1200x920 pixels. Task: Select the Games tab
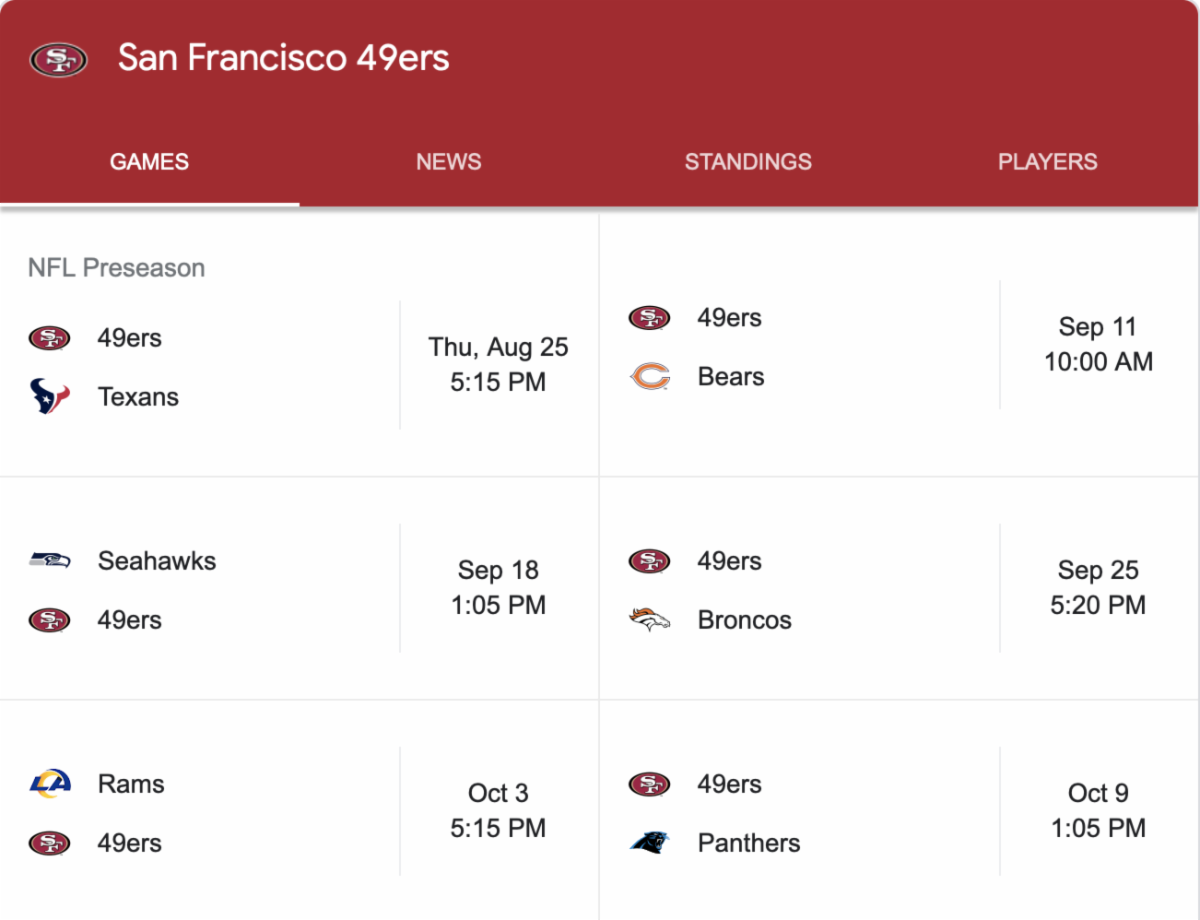[149, 162]
